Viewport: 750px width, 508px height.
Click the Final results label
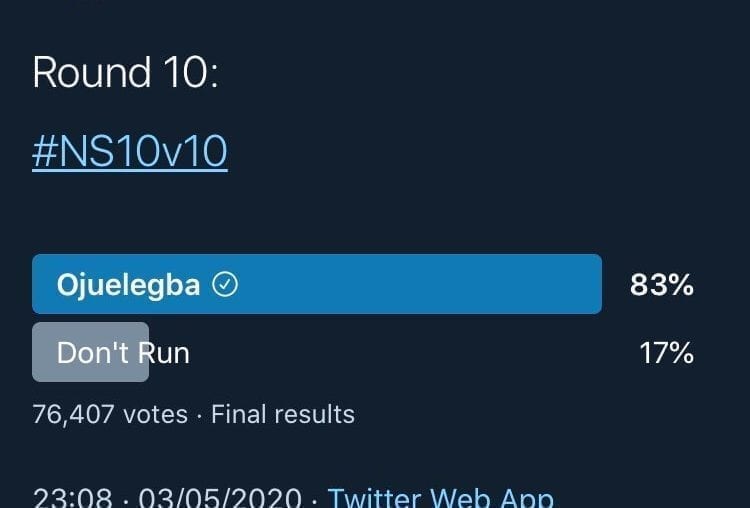point(283,413)
